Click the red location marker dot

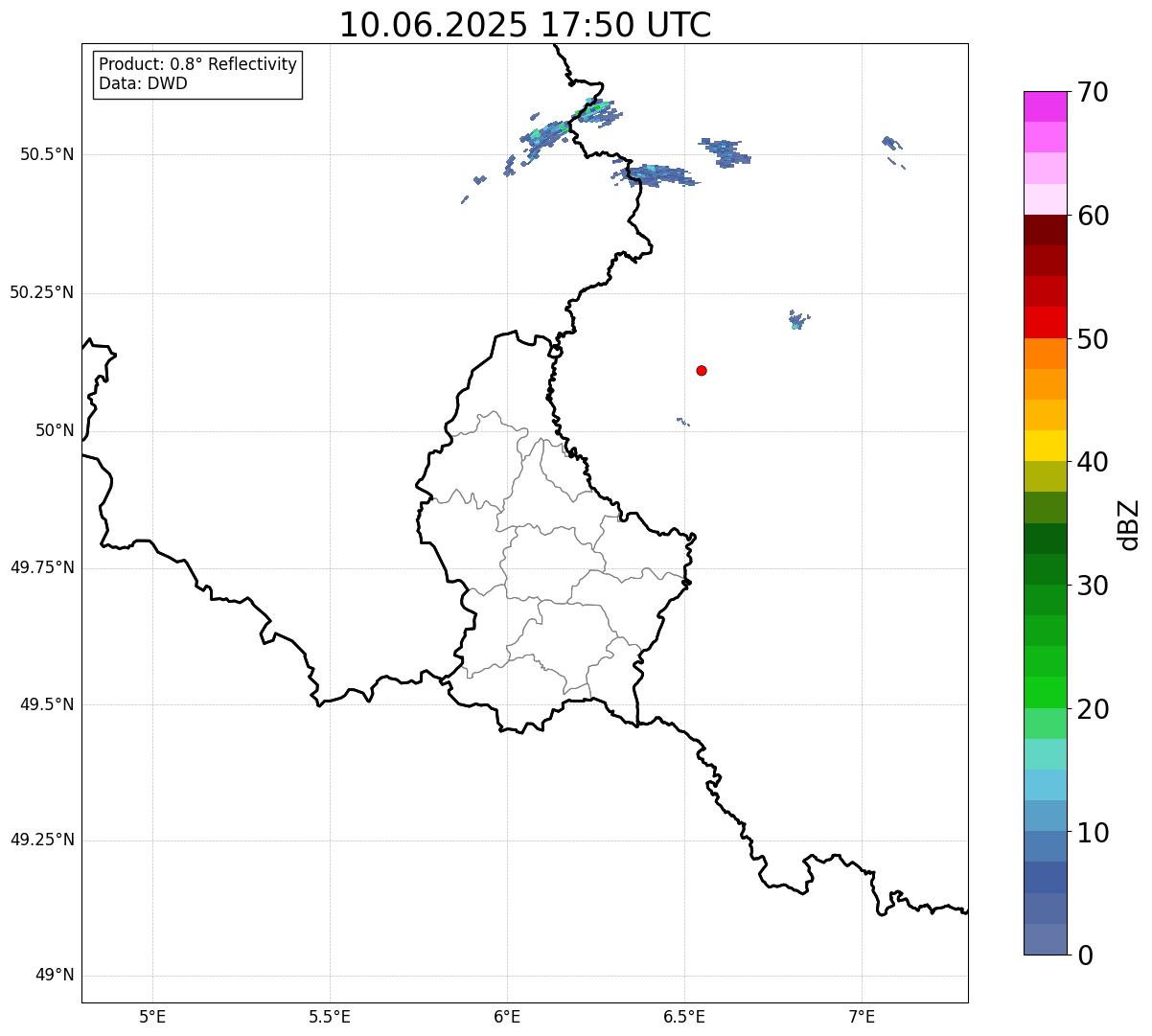click(702, 370)
